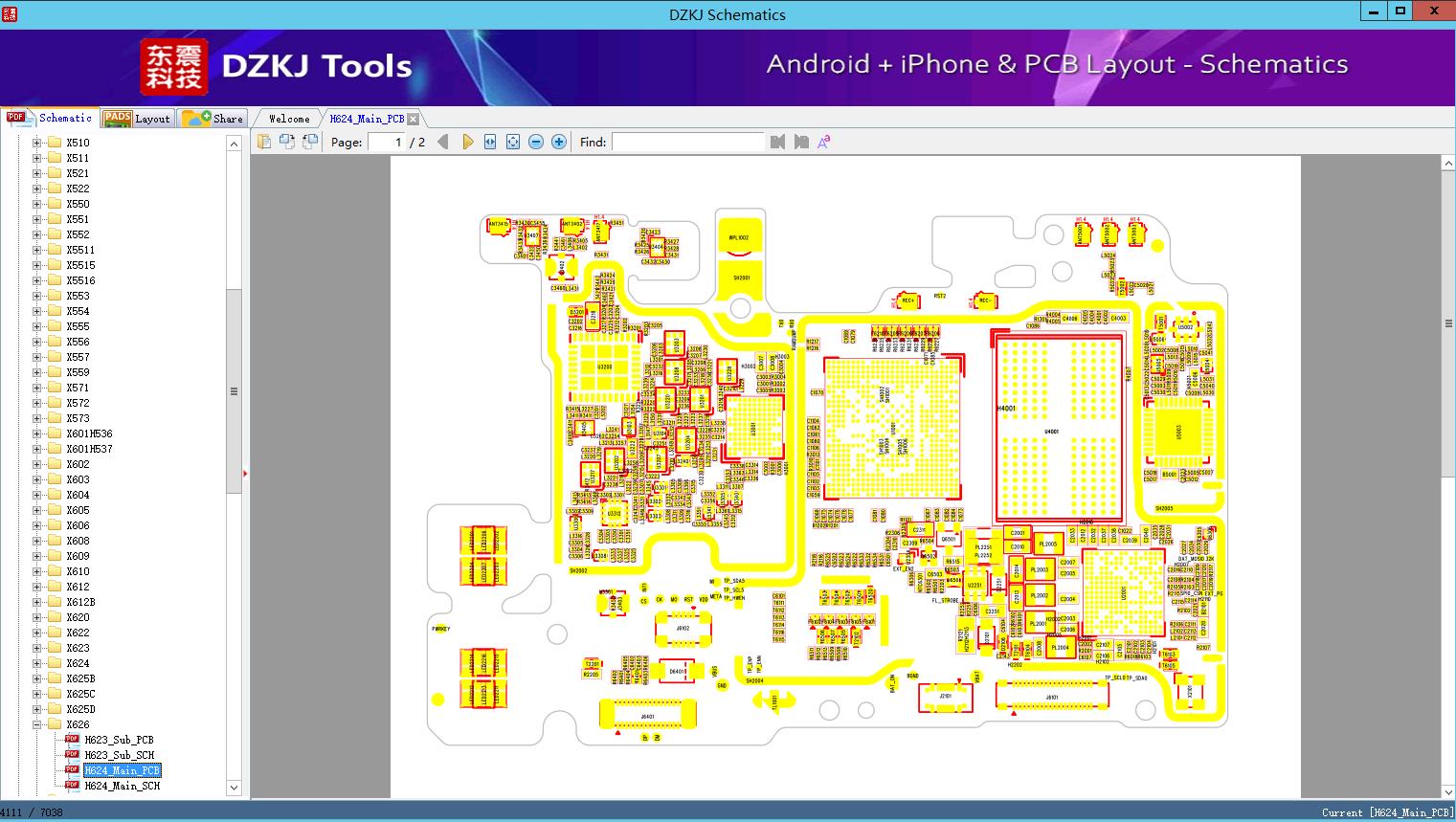Open H623_Sub_PCB document
The height and width of the screenshot is (822, 1456).
(119, 740)
